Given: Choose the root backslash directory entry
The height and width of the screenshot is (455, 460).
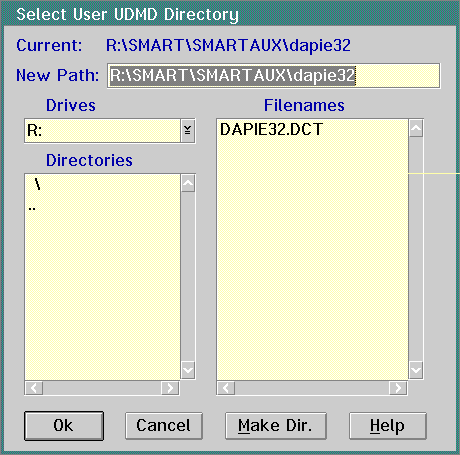Looking at the screenshot, I should point(37,184).
